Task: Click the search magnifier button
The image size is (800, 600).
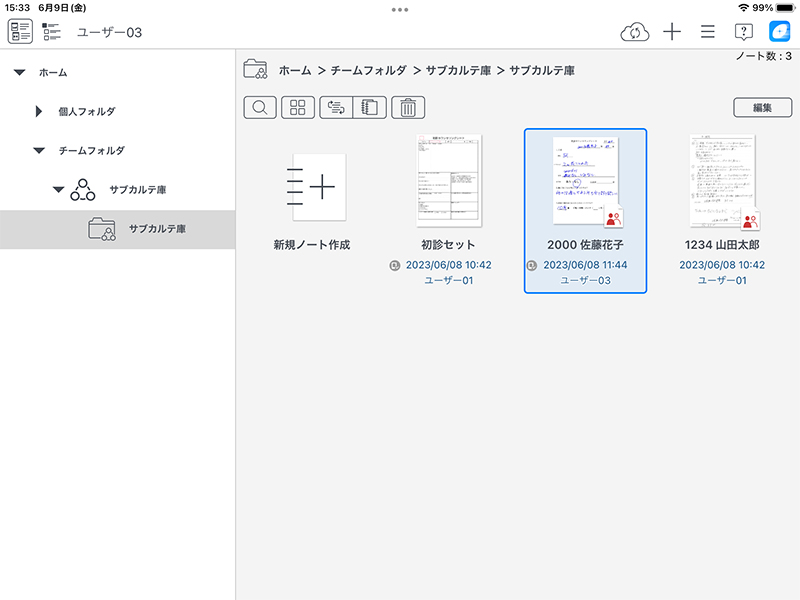Action: [x=260, y=108]
